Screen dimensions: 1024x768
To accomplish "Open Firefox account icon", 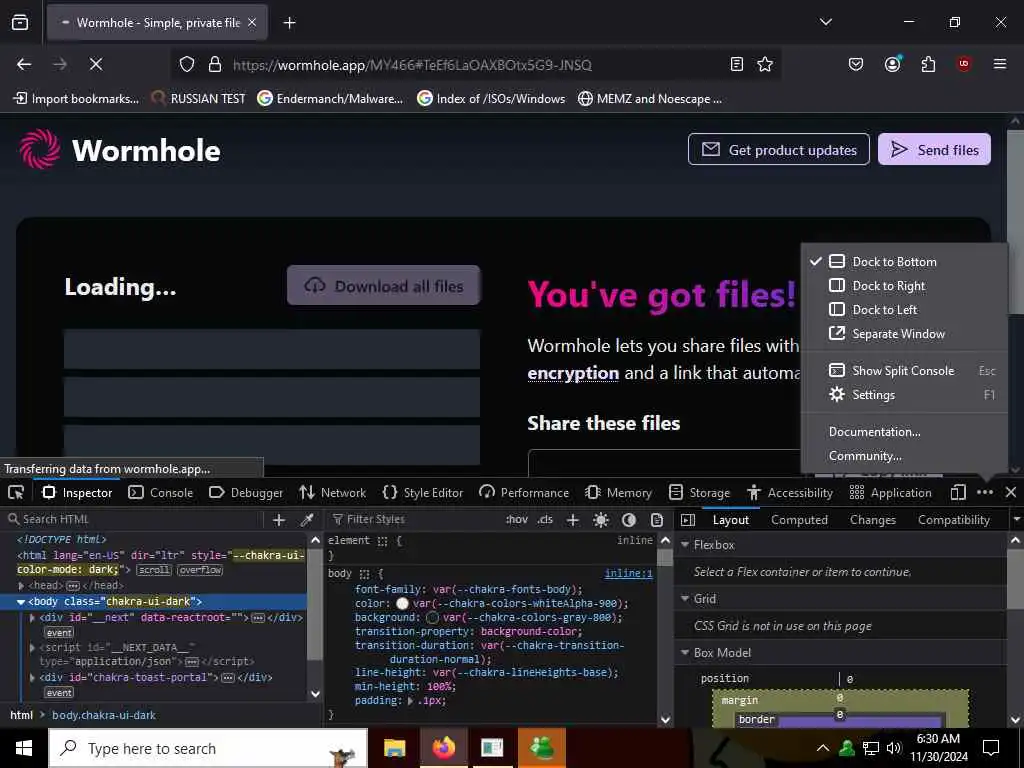I will [892, 64].
